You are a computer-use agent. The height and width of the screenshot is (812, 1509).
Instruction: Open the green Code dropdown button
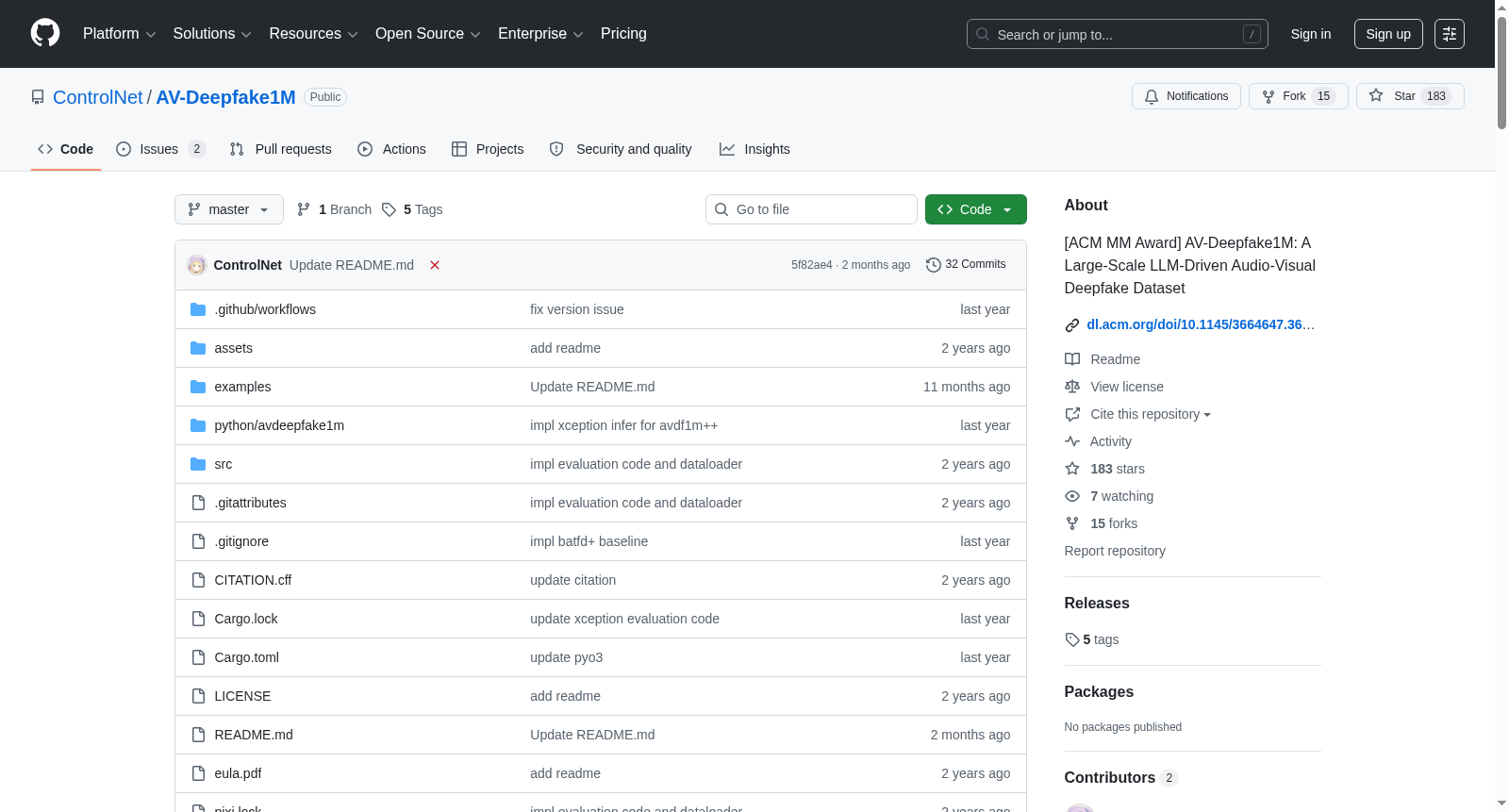(976, 209)
